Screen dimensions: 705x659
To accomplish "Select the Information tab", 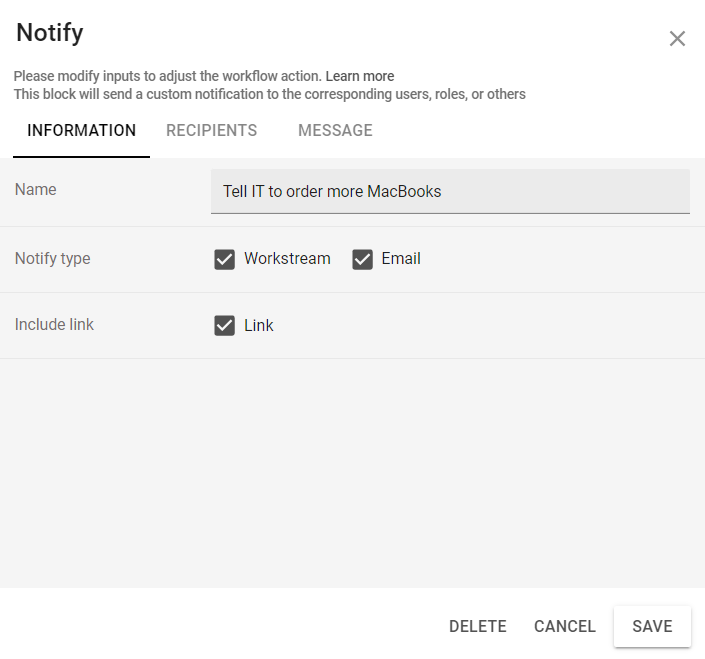I will pos(81,131).
